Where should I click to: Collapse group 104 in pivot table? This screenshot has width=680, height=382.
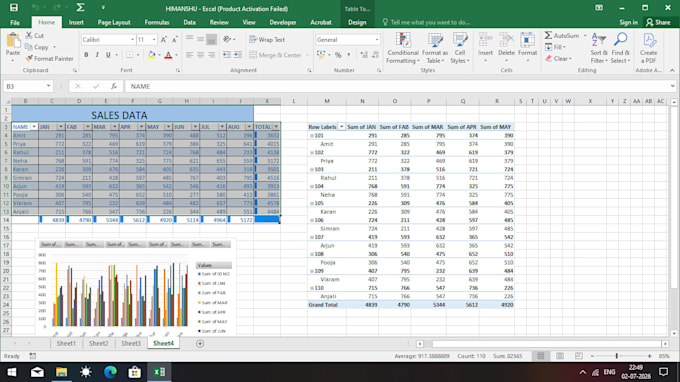point(311,186)
